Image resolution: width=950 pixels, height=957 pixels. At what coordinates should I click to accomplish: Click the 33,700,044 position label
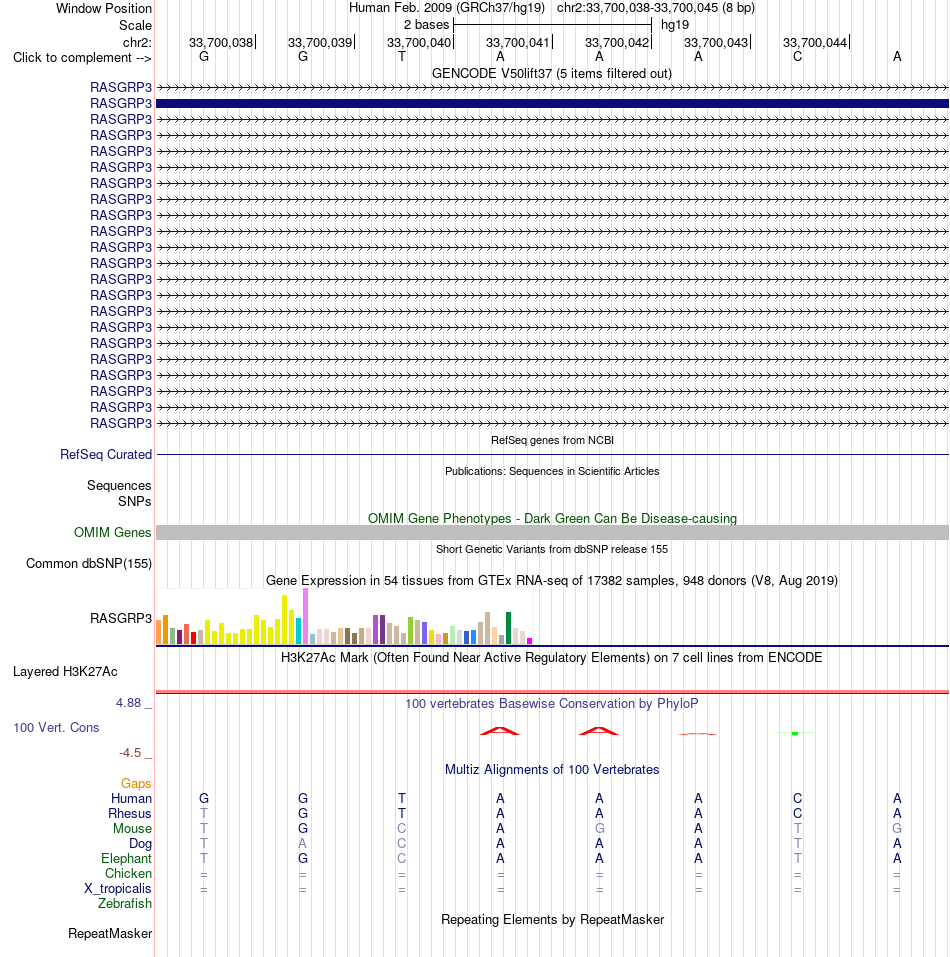(x=815, y=42)
